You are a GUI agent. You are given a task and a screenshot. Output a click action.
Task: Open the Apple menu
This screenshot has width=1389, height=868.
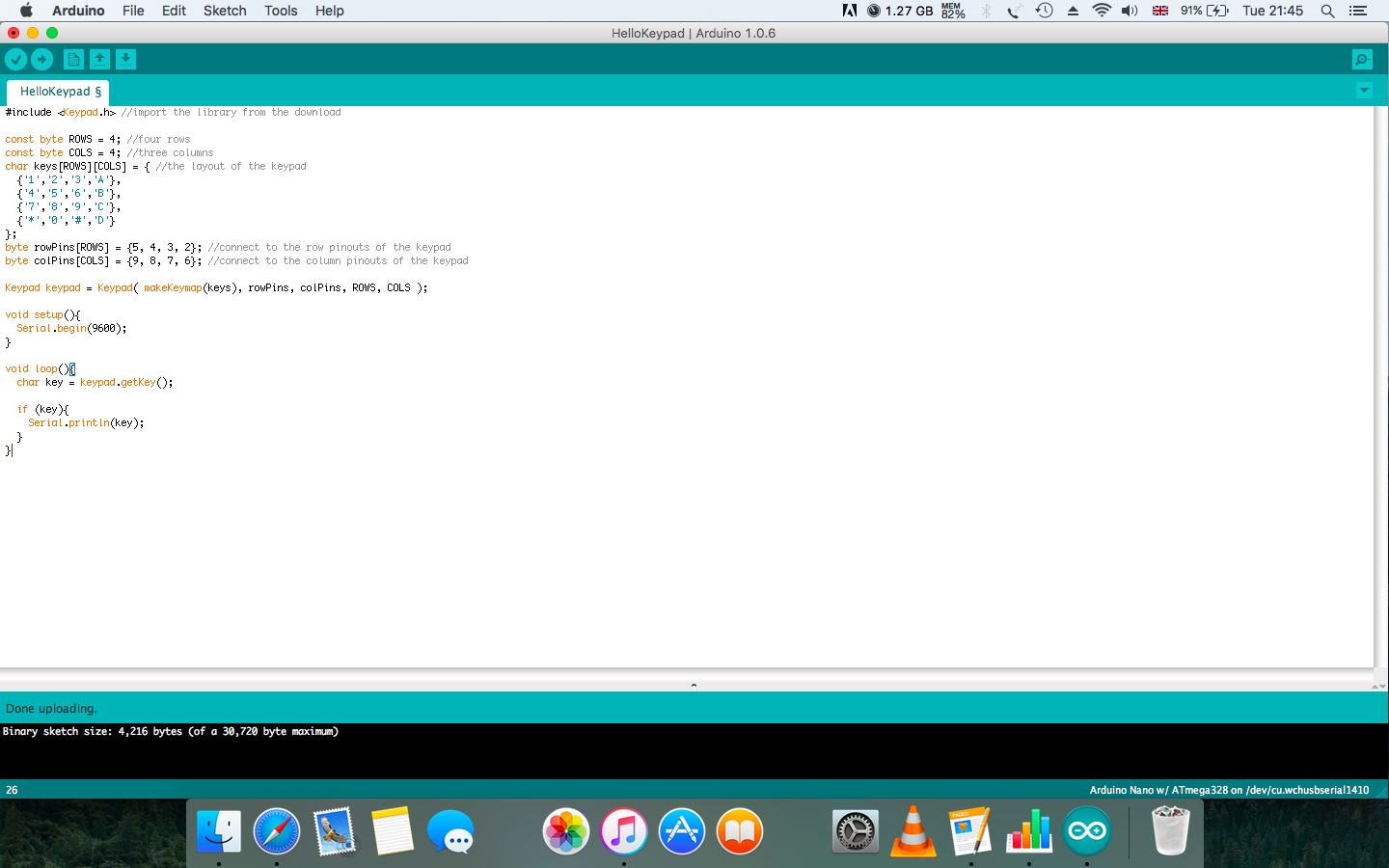pyautogui.click(x=26, y=11)
